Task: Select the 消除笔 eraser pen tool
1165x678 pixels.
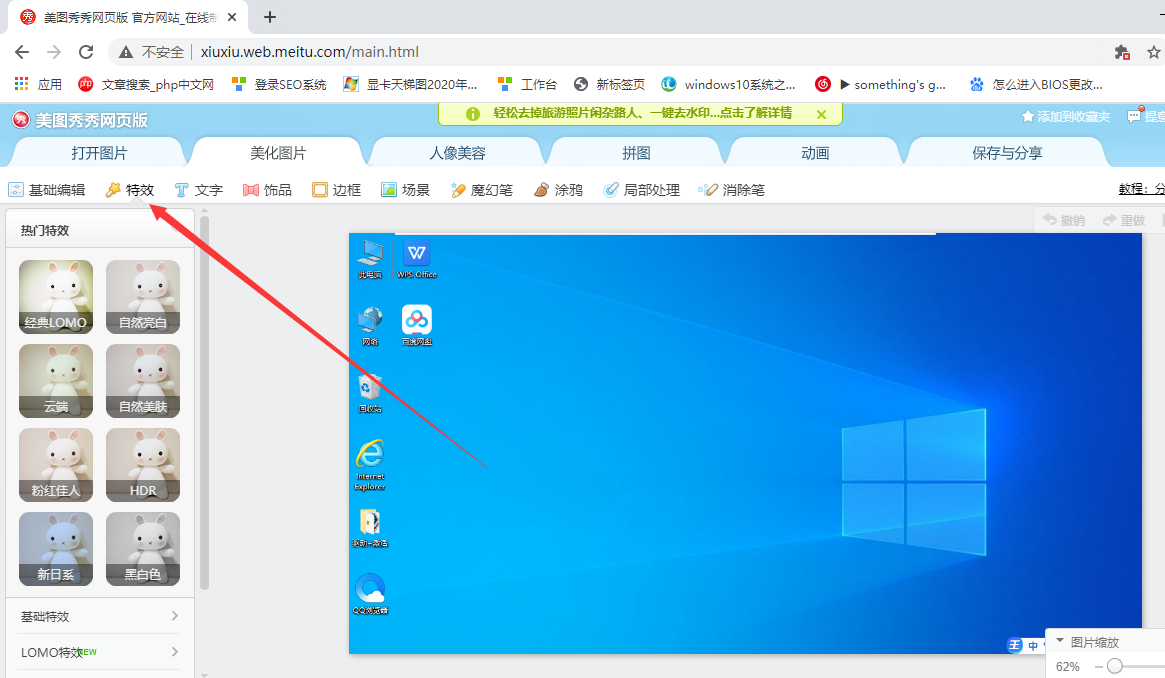Action: 732,190
